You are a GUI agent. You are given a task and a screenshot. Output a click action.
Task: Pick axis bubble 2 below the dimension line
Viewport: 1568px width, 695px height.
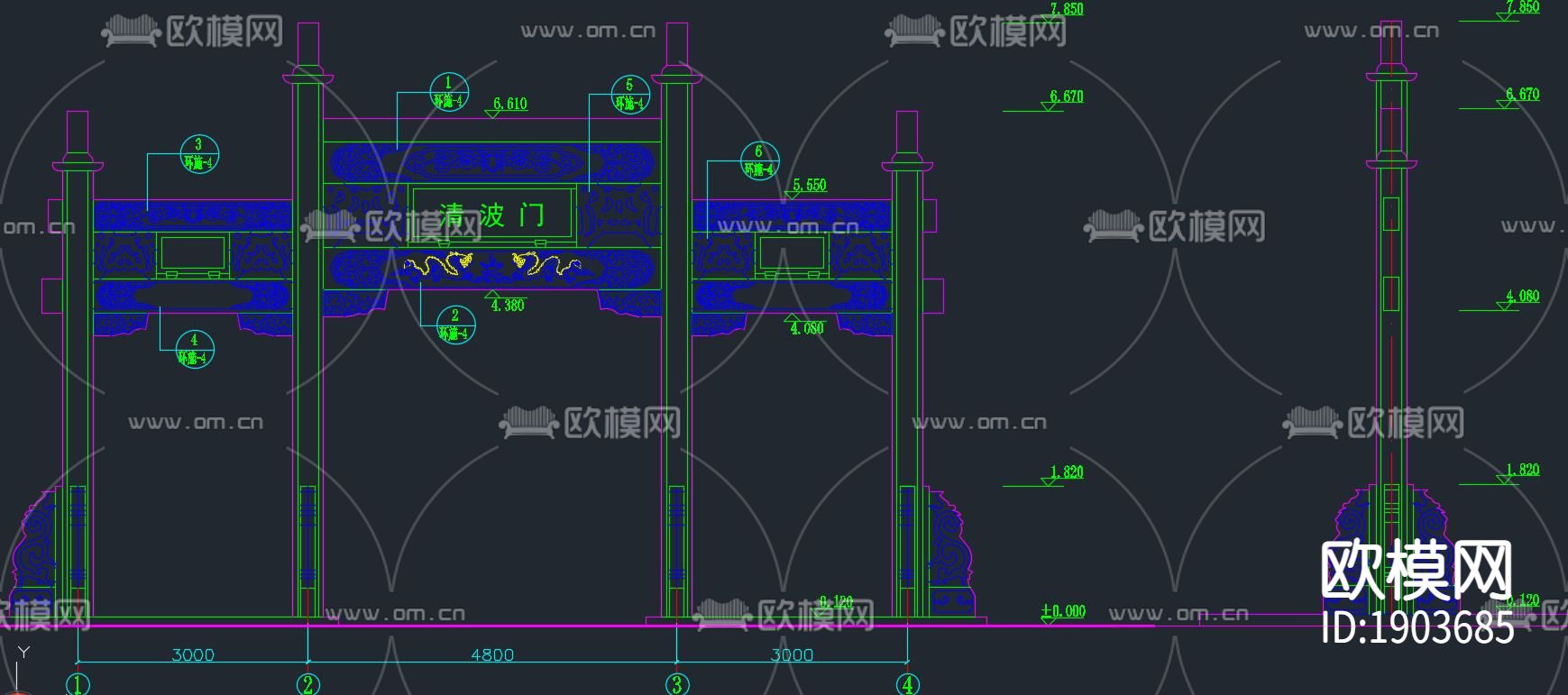308,684
